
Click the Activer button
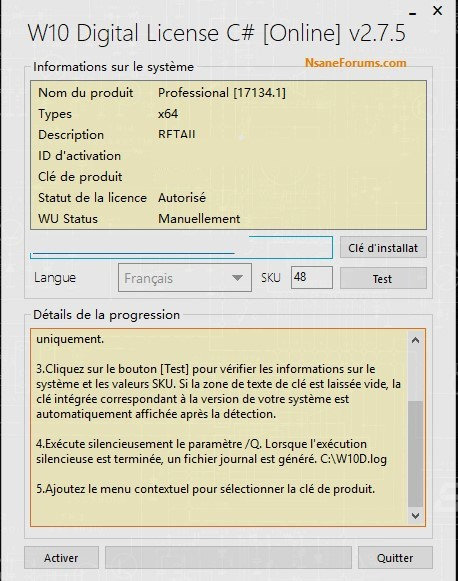(x=61, y=558)
